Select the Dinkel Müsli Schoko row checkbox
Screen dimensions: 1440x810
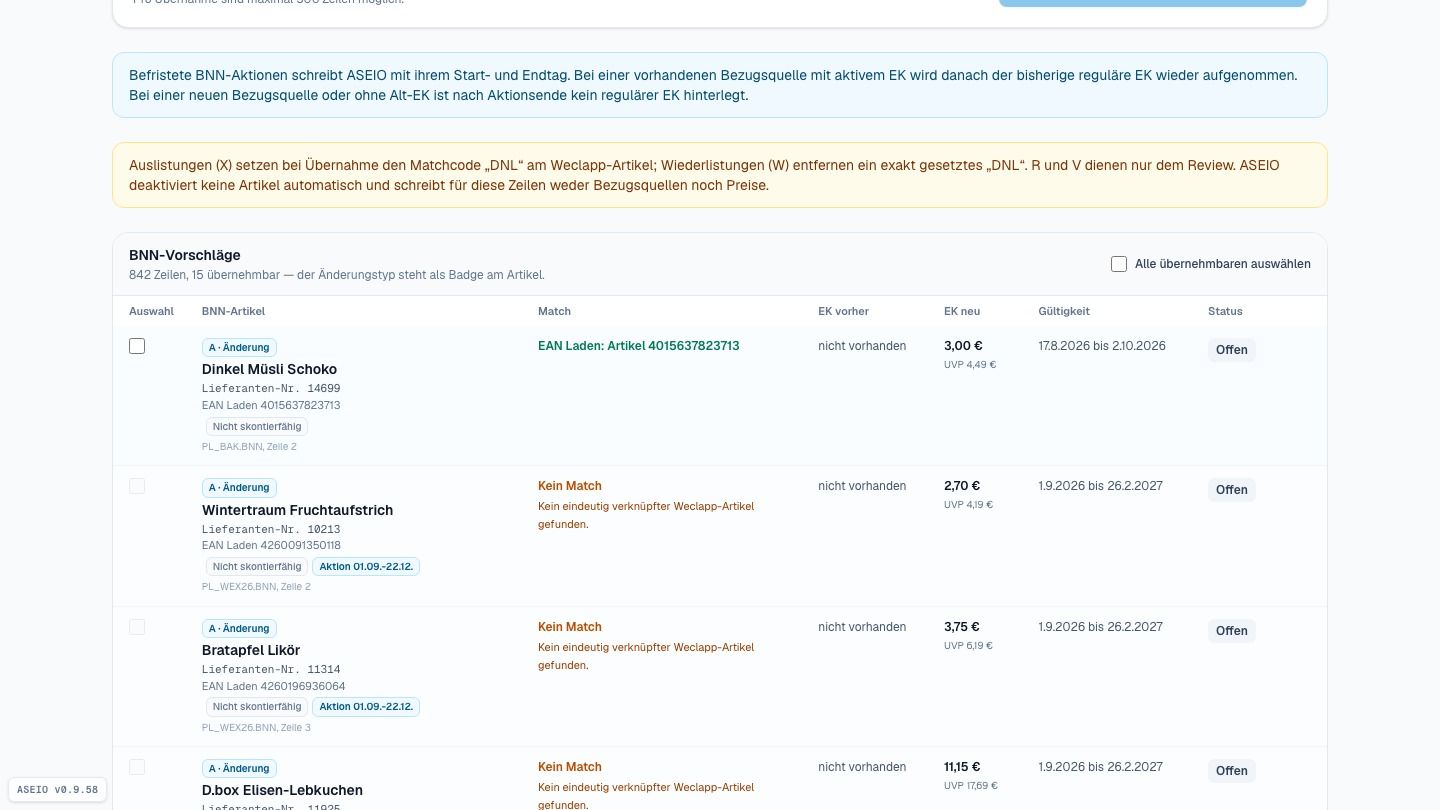(x=137, y=346)
